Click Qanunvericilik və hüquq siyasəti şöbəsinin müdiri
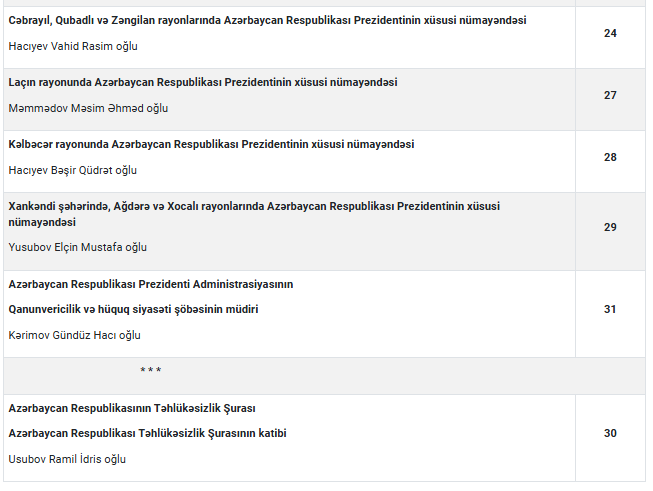Viewport: 653px width, 491px height. pos(133,309)
